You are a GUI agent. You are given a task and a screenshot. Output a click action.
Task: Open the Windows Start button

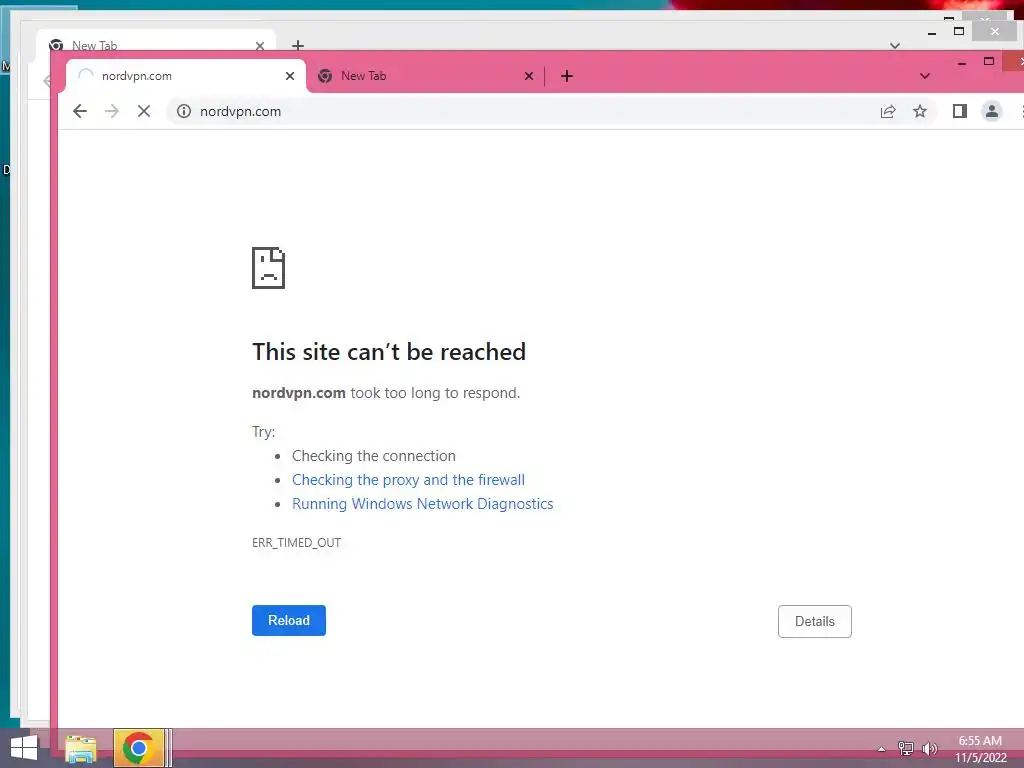click(x=24, y=748)
